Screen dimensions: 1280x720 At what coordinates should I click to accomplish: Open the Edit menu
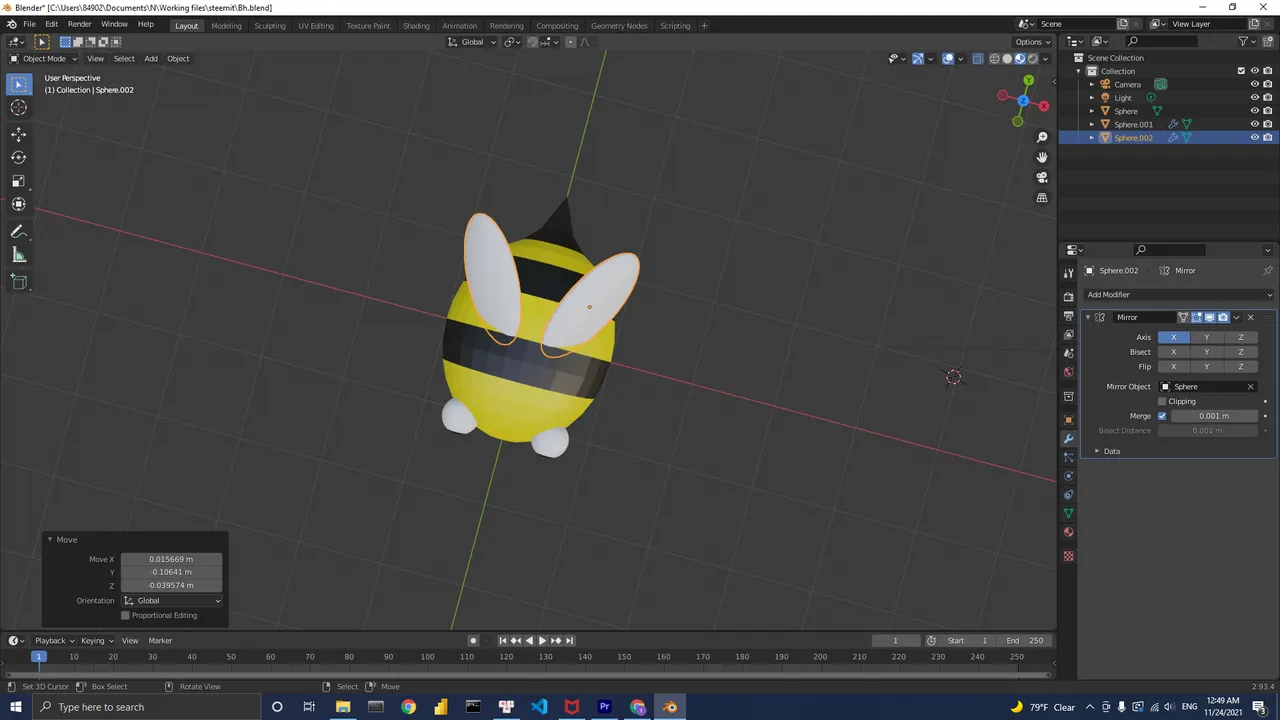coord(51,24)
